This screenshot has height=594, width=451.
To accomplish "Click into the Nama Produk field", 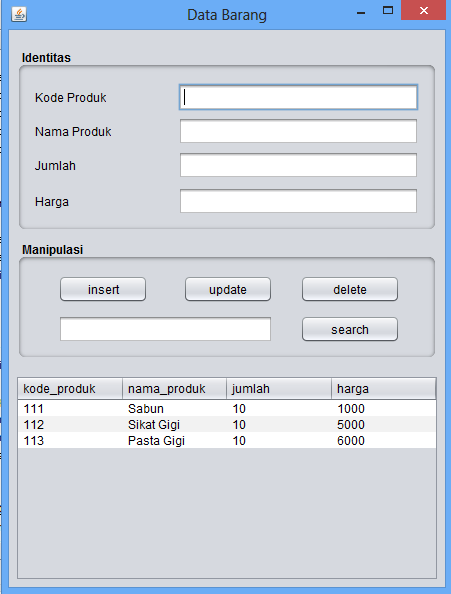I will (x=298, y=131).
